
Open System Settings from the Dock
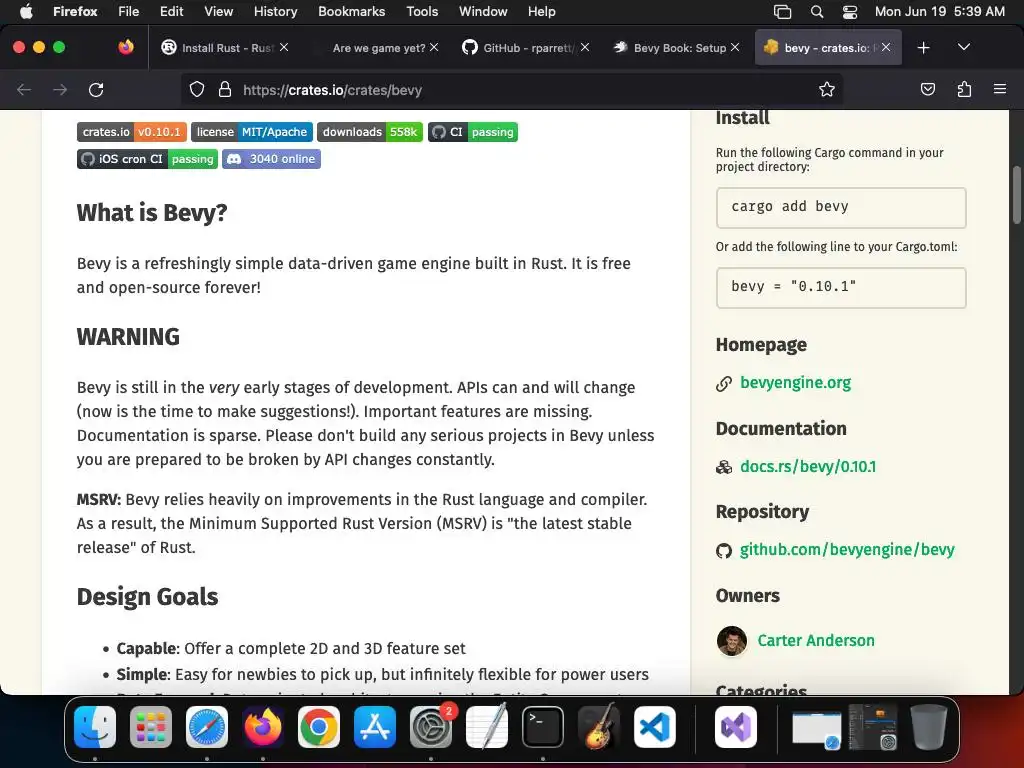click(x=430, y=727)
